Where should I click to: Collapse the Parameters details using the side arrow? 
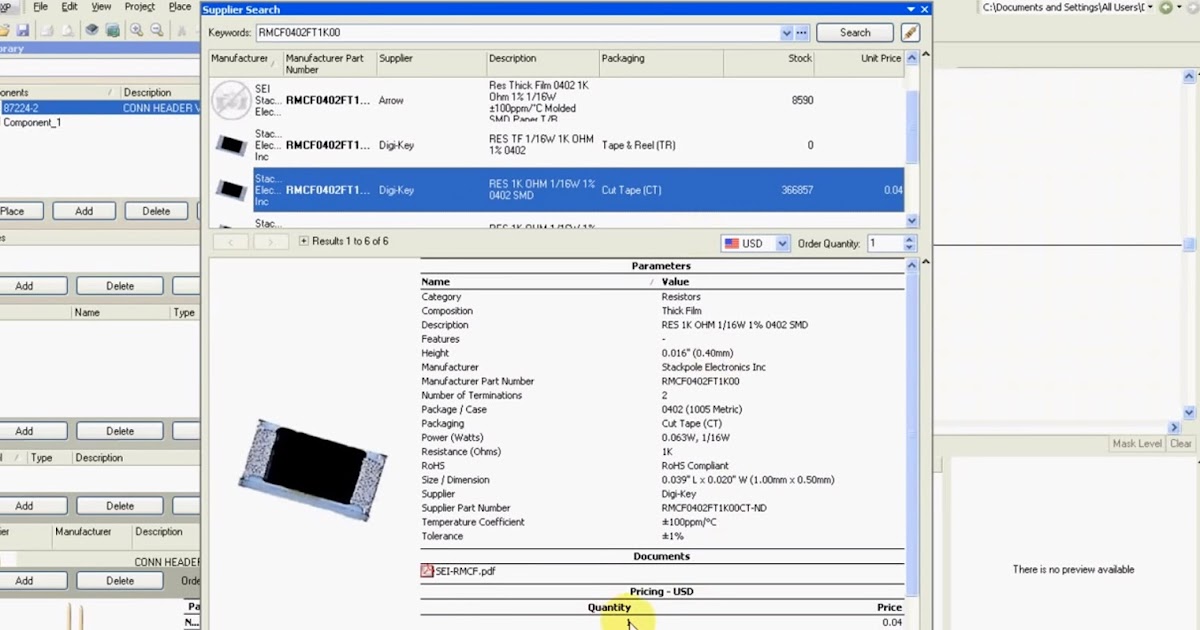point(925,263)
